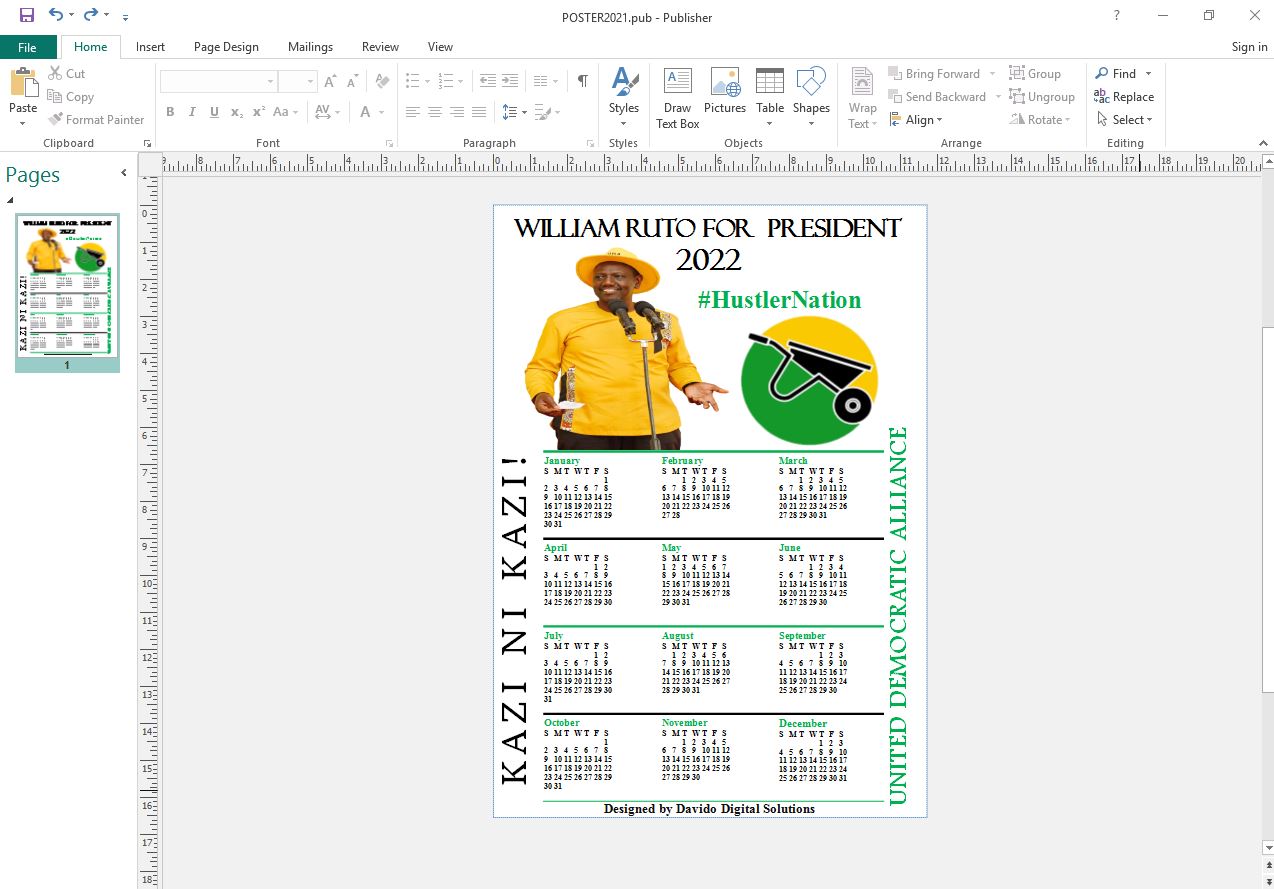Open the Character Spacing dropdown
Image resolution: width=1274 pixels, height=889 pixels.
click(327, 112)
